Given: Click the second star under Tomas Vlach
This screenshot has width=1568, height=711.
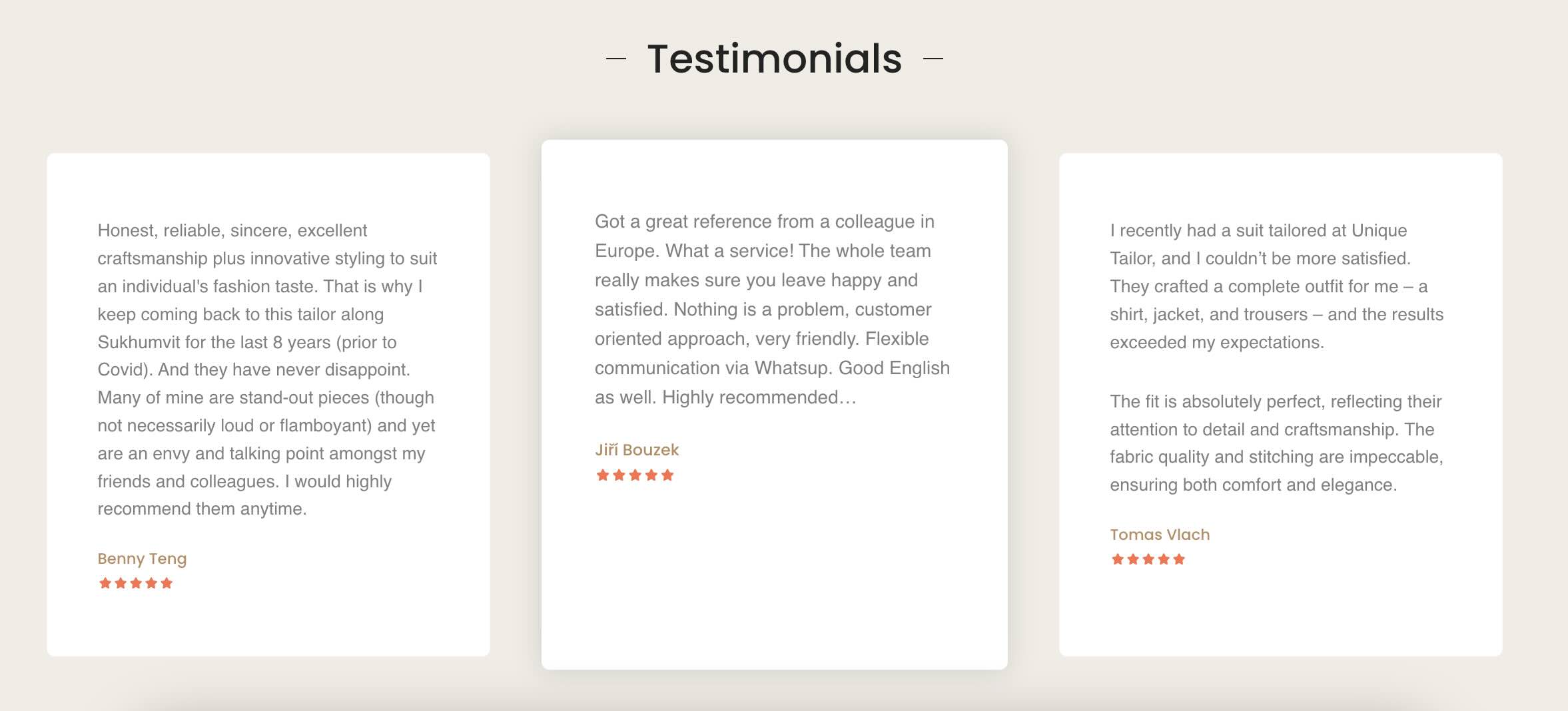Looking at the screenshot, I should tap(1133, 559).
